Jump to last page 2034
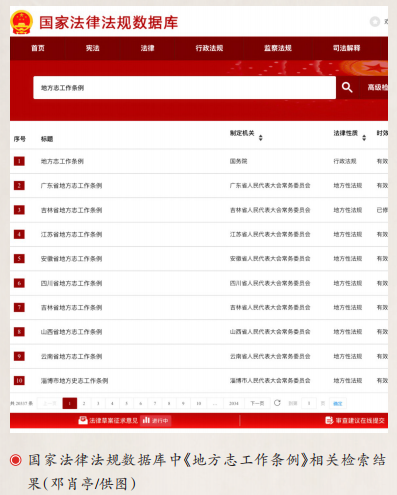Screen dimensions: 397x495 tap(234, 403)
